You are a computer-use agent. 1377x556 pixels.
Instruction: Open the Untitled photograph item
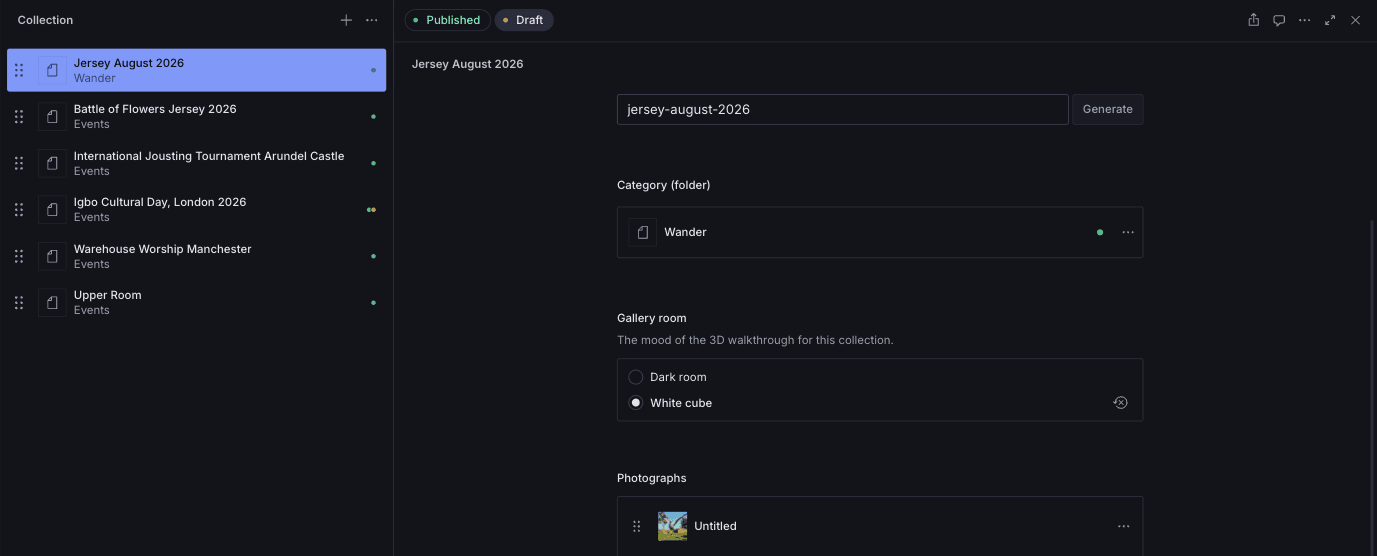tap(880, 526)
